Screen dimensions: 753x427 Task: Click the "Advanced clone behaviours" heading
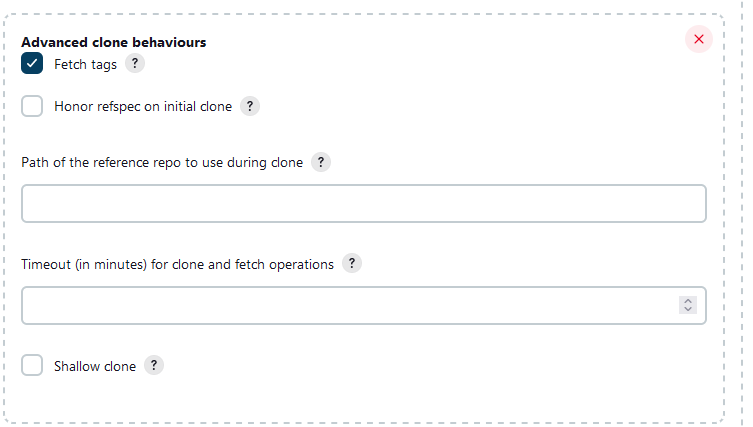point(114,43)
